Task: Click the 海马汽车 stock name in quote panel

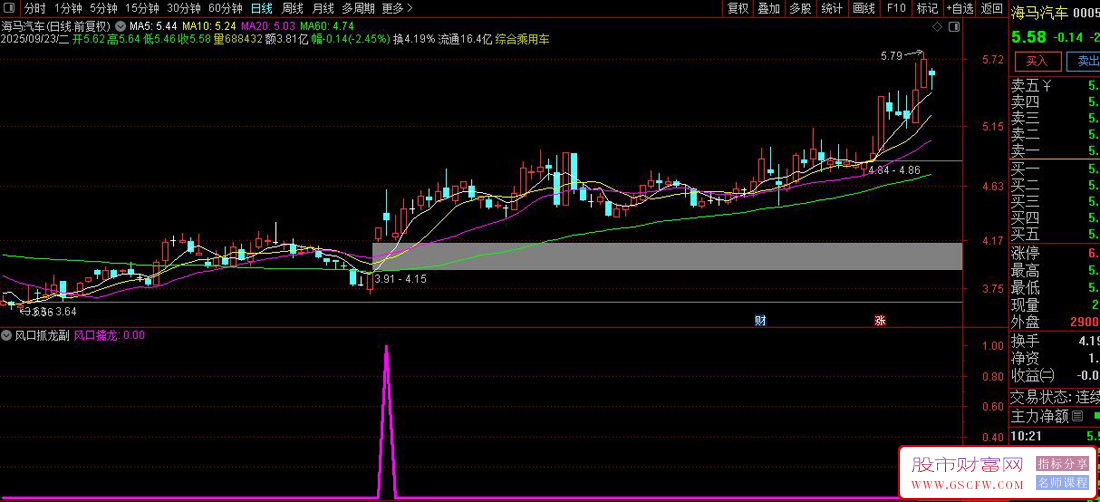Action: pyautogui.click(x=1039, y=11)
